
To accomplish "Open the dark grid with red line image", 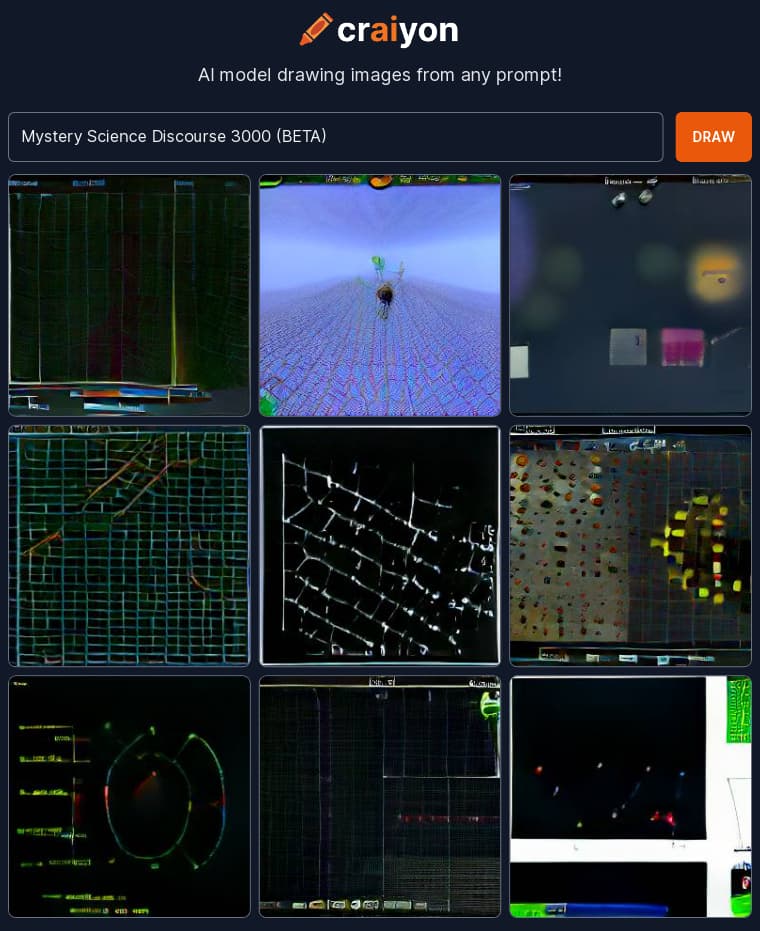I will [x=380, y=796].
